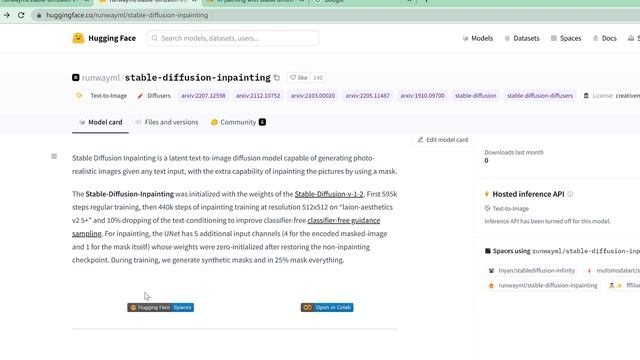
Task: Click the Text-to-Image tag
Action: 101,96
